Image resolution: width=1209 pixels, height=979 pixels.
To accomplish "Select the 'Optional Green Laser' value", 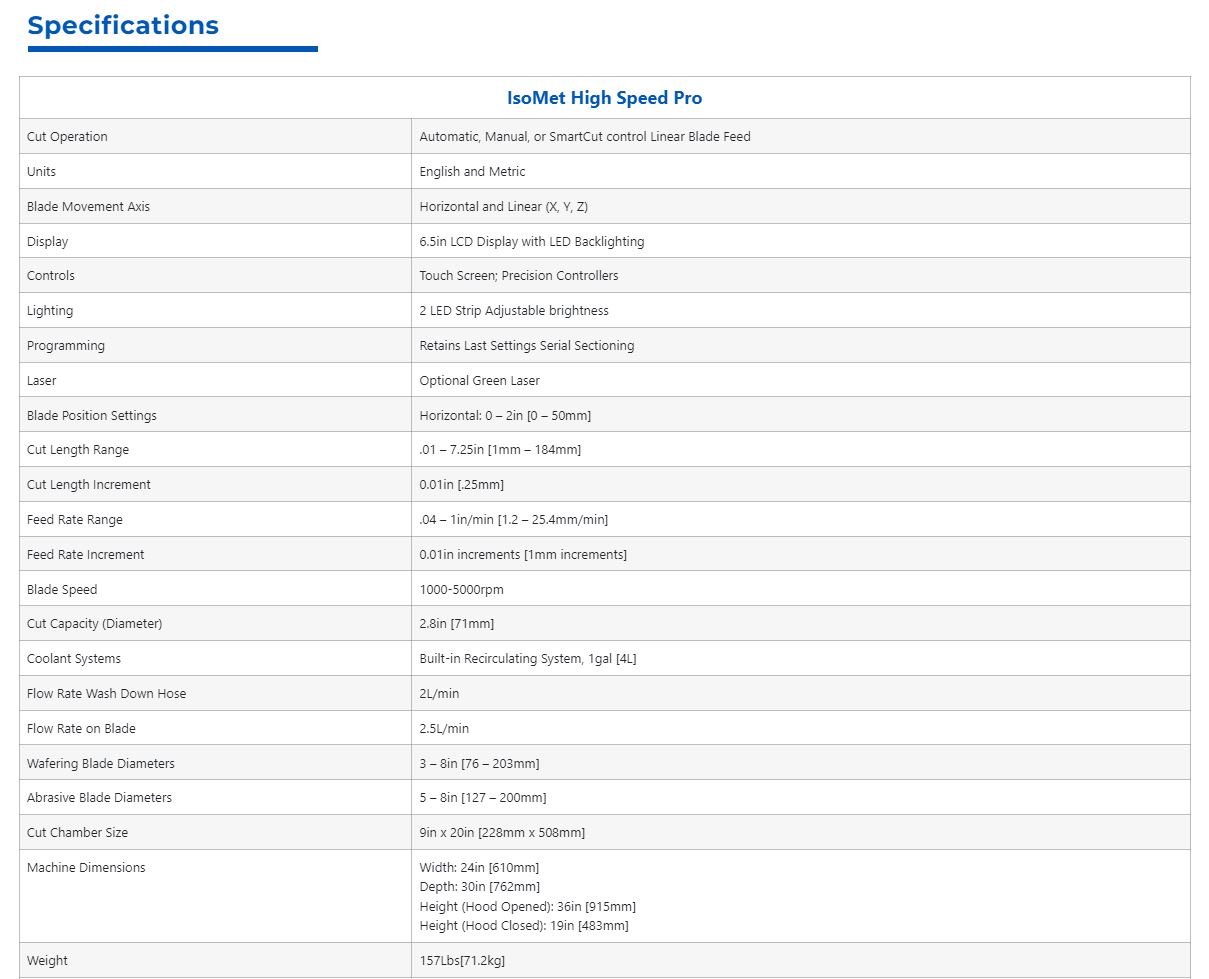I will (480, 381).
